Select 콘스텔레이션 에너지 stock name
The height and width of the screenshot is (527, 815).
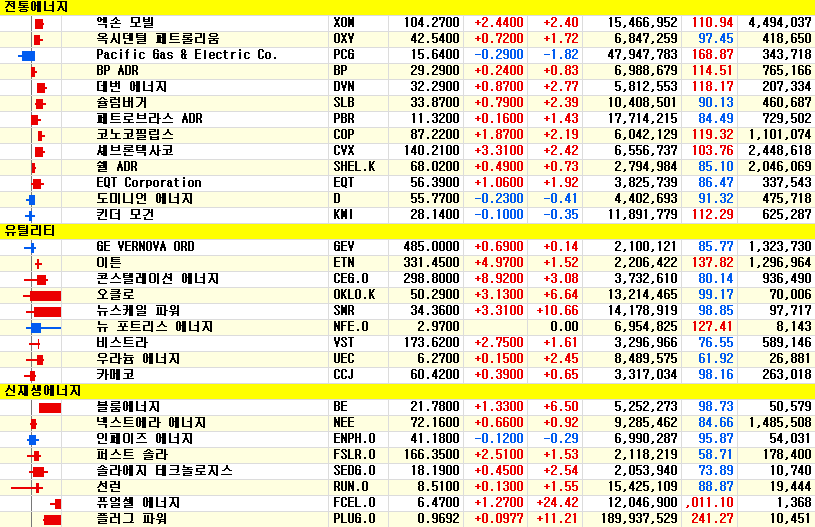(x=157, y=279)
